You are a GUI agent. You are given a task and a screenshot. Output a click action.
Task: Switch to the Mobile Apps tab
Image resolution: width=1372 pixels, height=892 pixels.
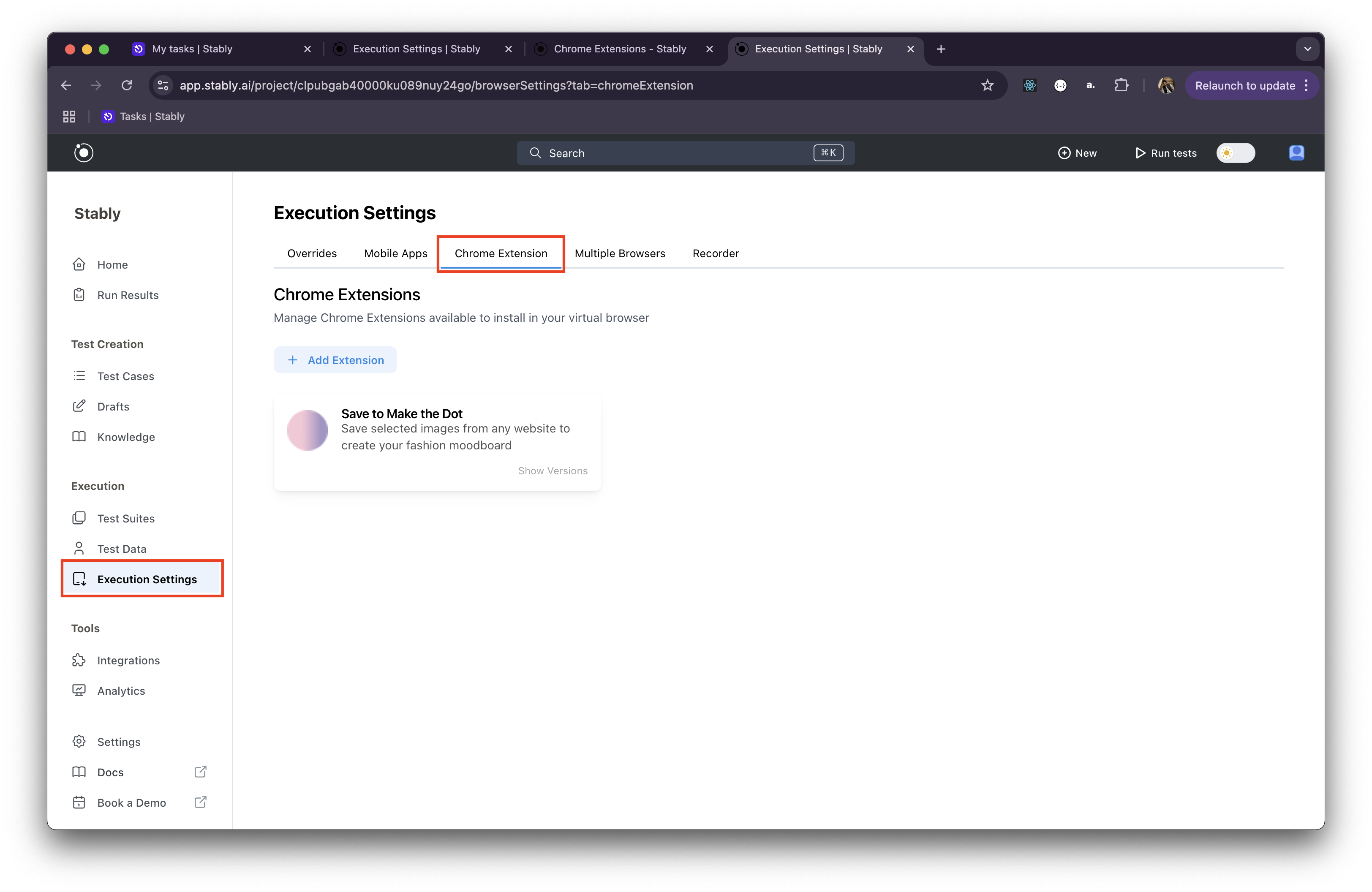(395, 253)
